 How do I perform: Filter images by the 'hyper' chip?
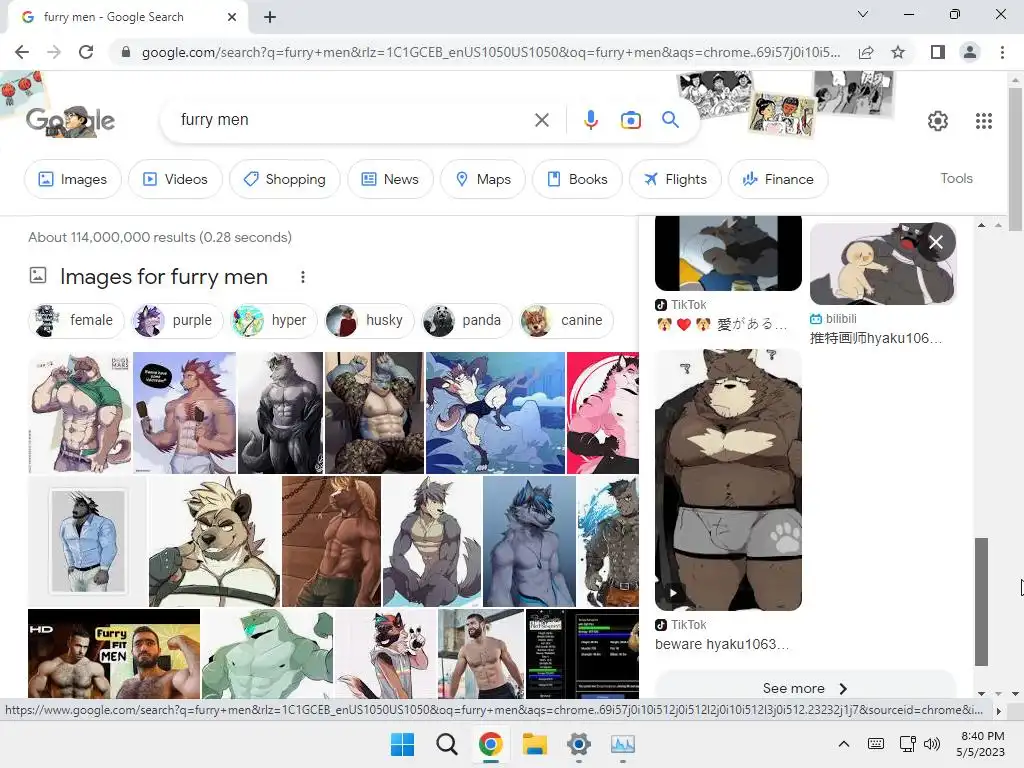coord(274,321)
